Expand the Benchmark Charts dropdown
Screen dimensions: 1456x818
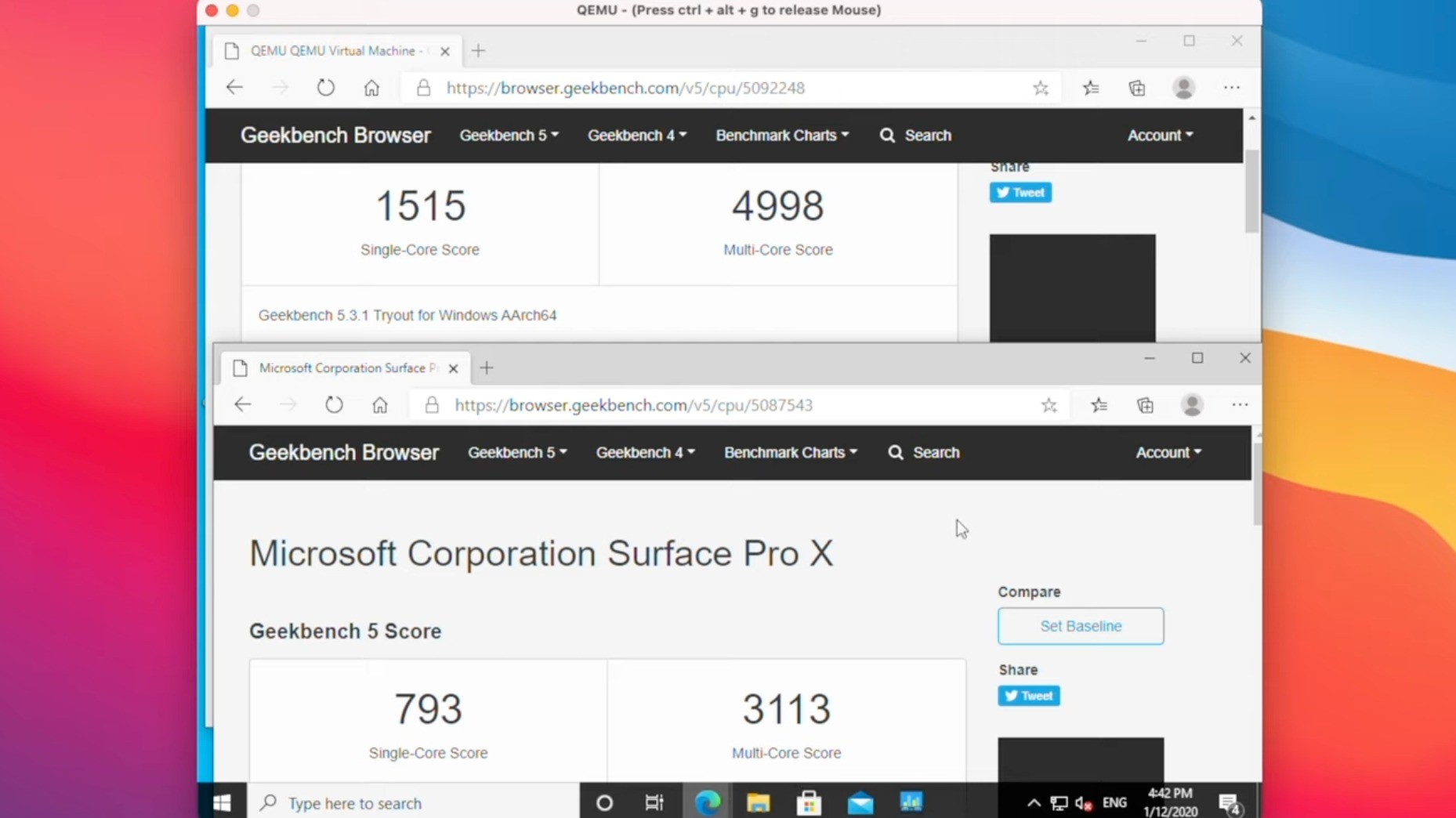(790, 452)
